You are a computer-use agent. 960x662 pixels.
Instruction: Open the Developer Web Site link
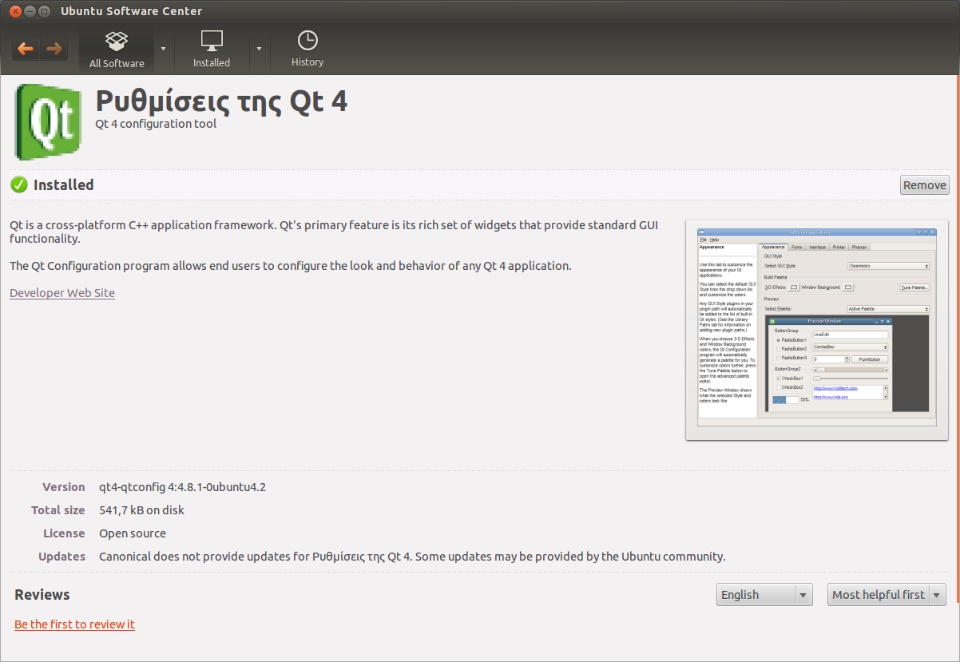62,293
